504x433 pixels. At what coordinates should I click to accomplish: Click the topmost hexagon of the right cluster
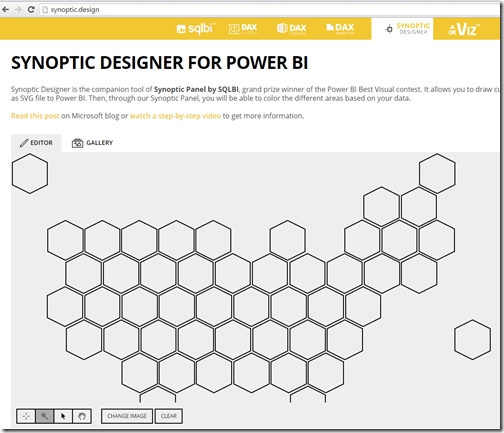437,173
